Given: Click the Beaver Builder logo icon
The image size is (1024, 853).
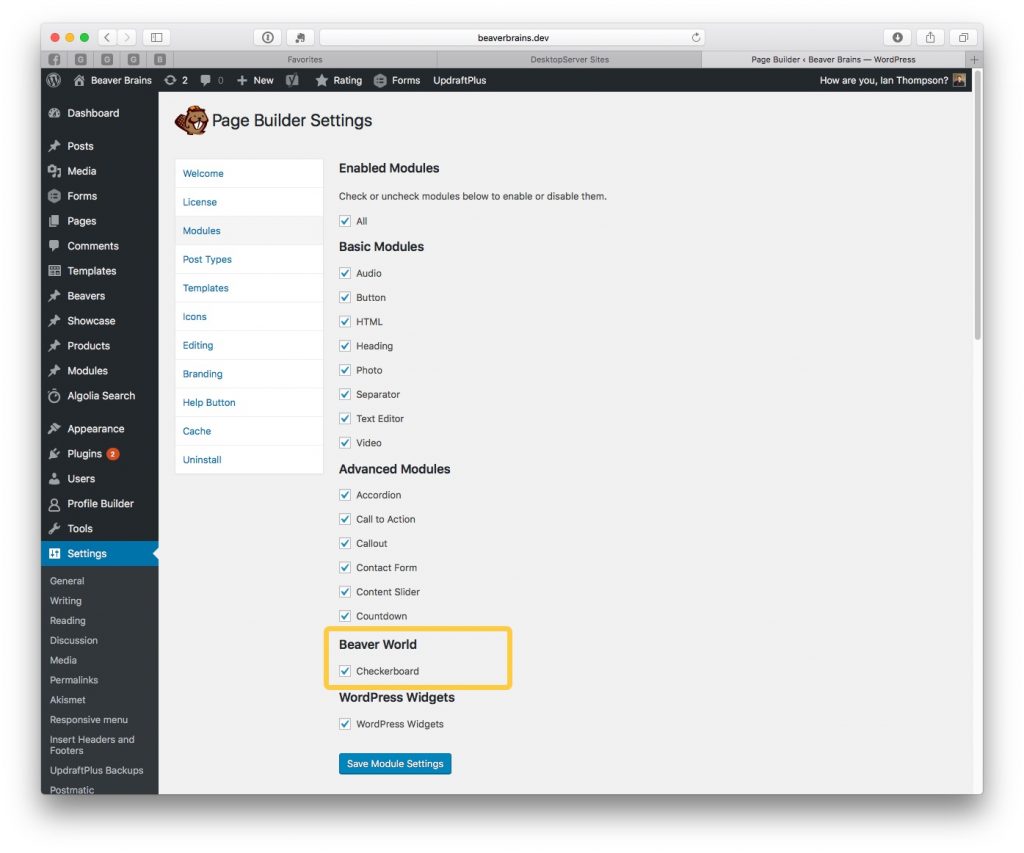Looking at the screenshot, I should [x=191, y=120].
